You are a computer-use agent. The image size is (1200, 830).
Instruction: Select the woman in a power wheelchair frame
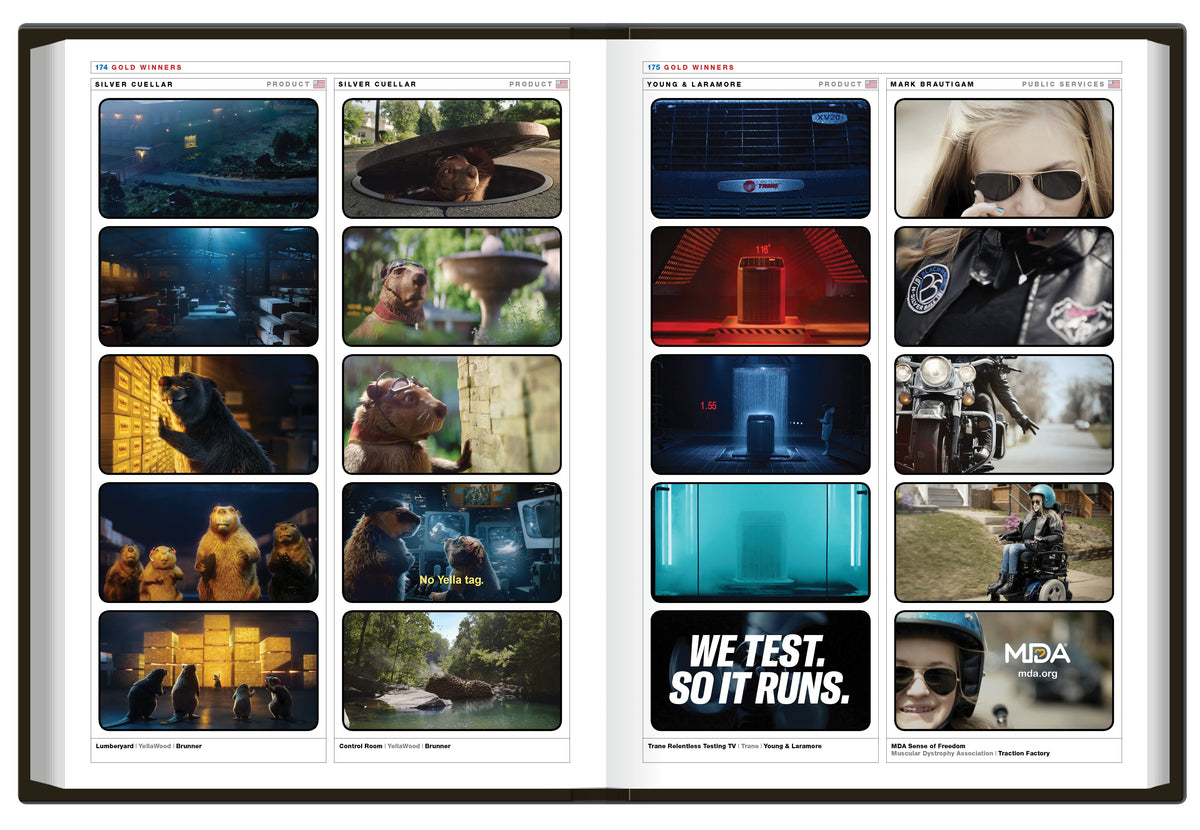click(1004, 542)
